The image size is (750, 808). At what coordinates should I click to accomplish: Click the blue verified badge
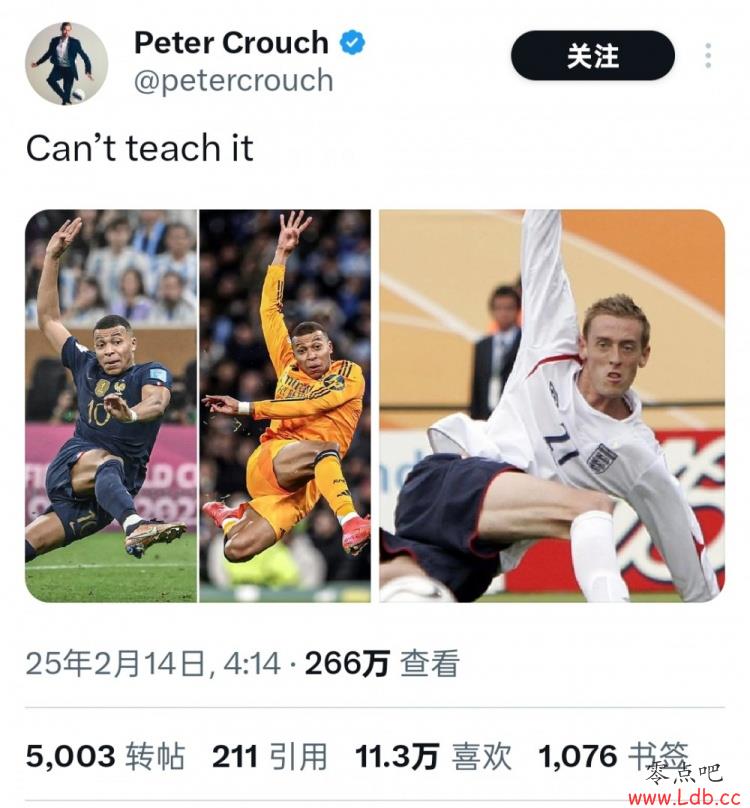click(352, 42)
